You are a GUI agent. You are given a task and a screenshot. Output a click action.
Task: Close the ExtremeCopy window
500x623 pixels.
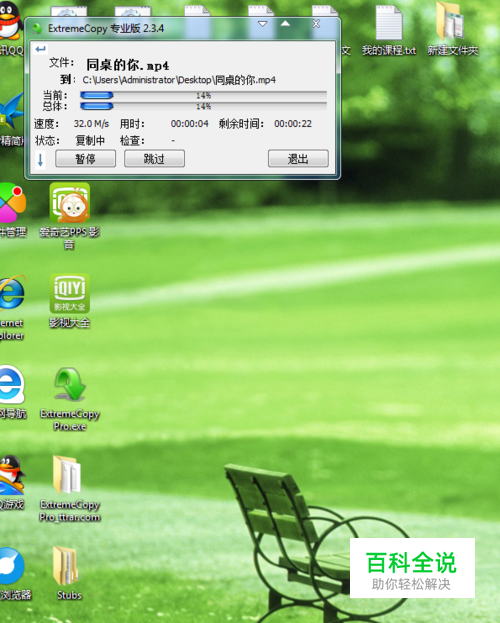[x=316, y=24]
